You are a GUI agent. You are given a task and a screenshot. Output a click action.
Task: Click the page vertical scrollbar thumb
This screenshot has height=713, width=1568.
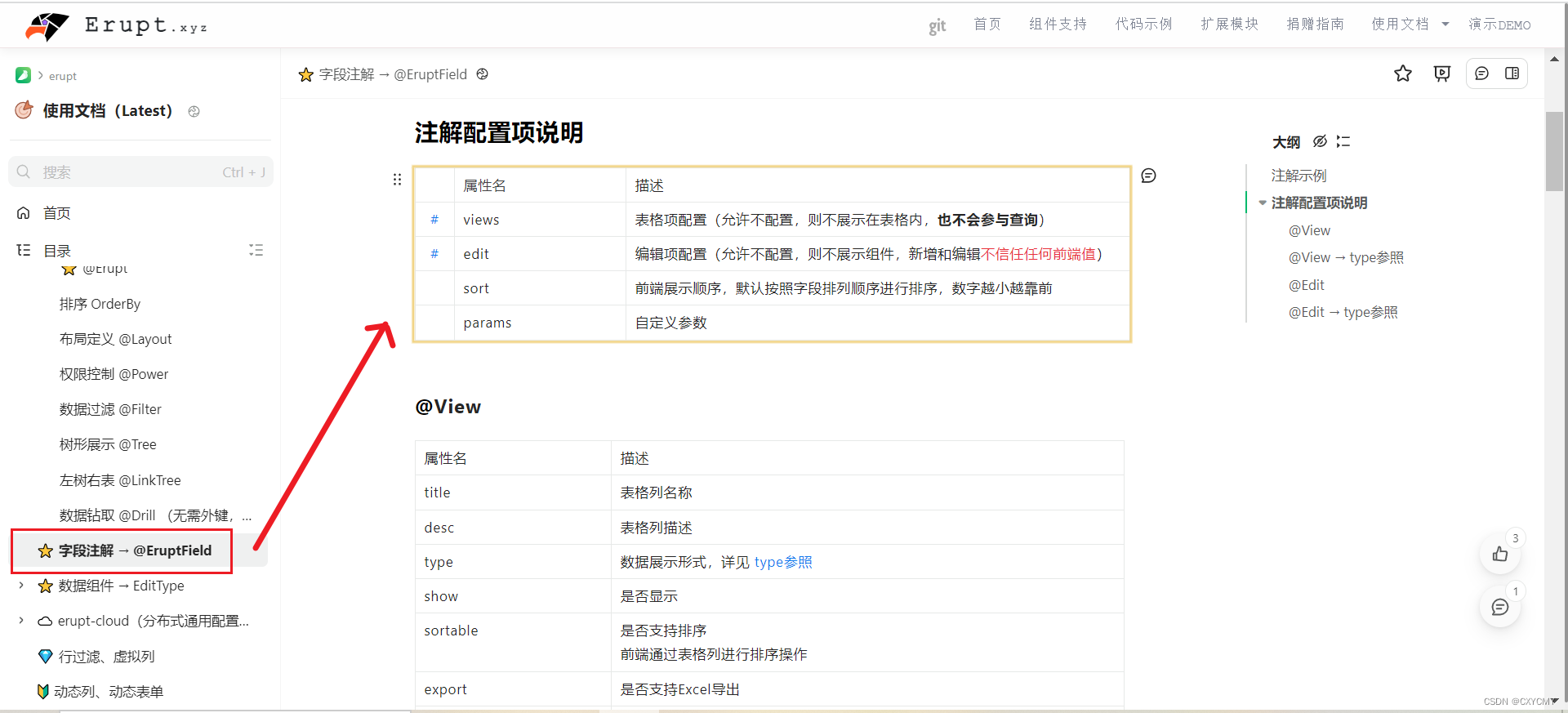tap(1554, 151)
